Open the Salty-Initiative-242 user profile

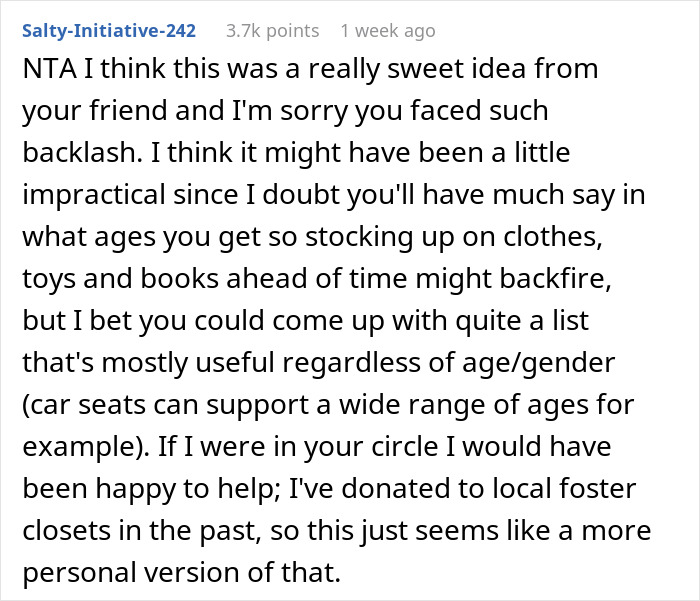(x=108, y=31)
